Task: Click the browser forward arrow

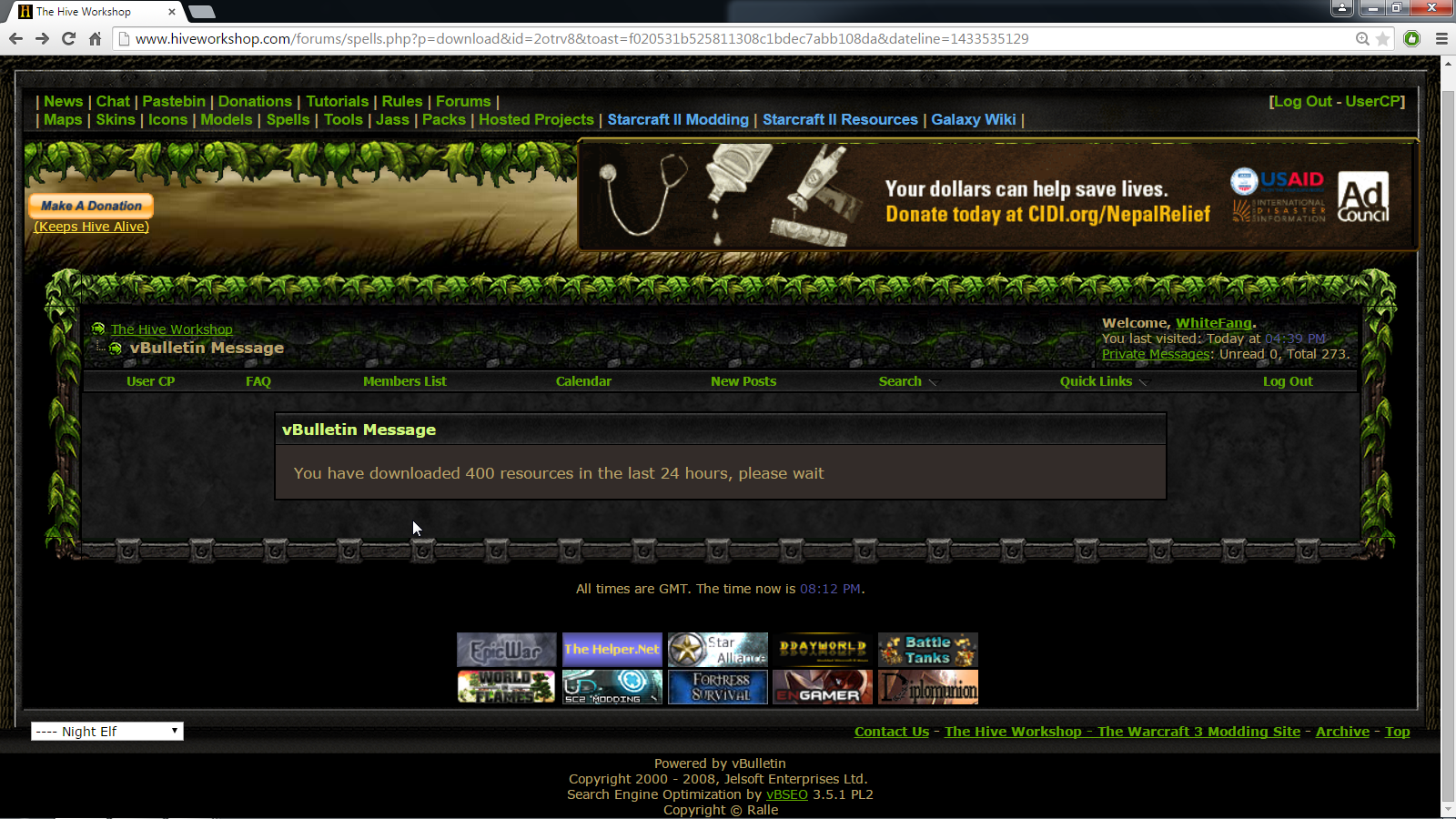Action: [x=42, y=38]
